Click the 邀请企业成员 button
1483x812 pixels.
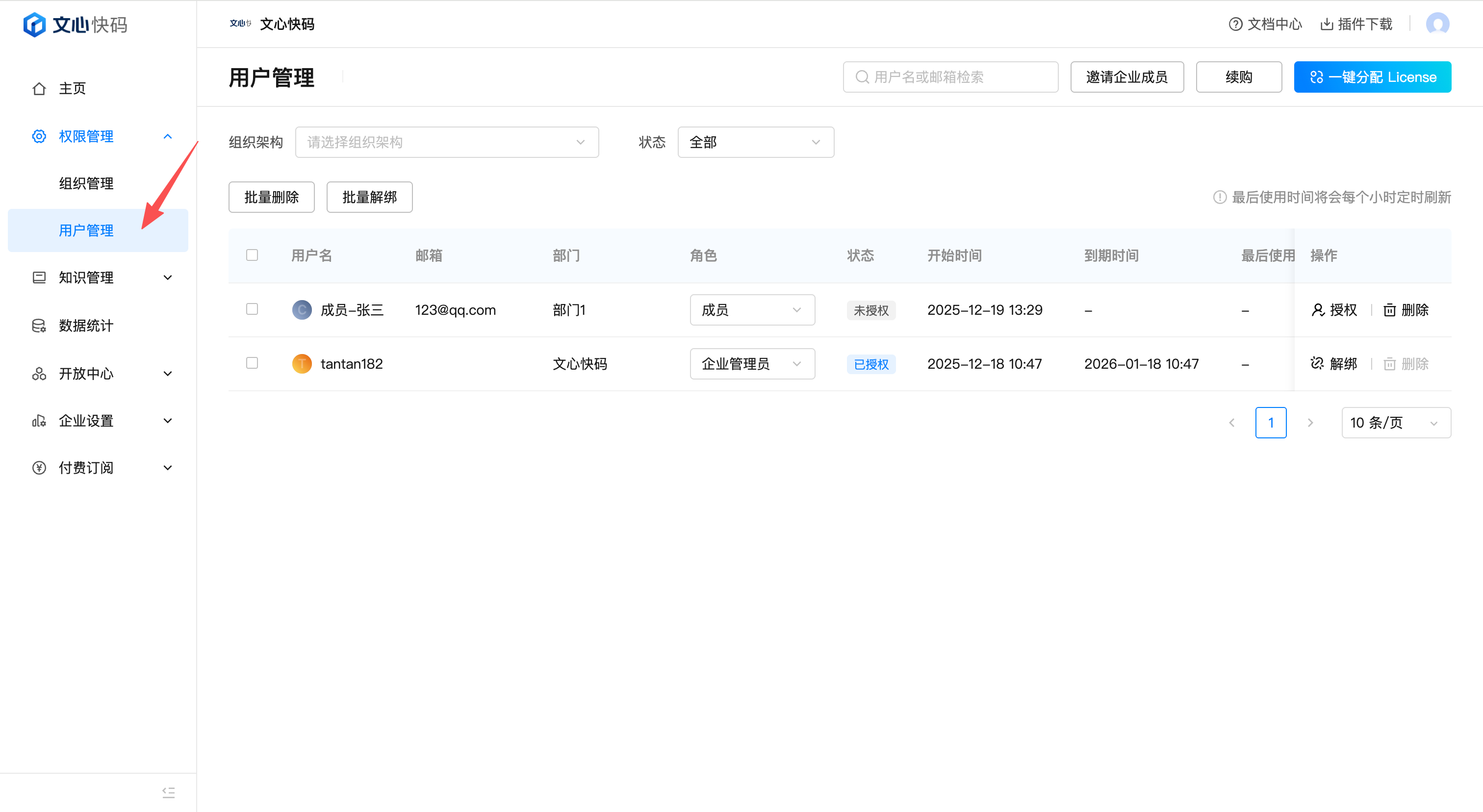[1126, 77]
